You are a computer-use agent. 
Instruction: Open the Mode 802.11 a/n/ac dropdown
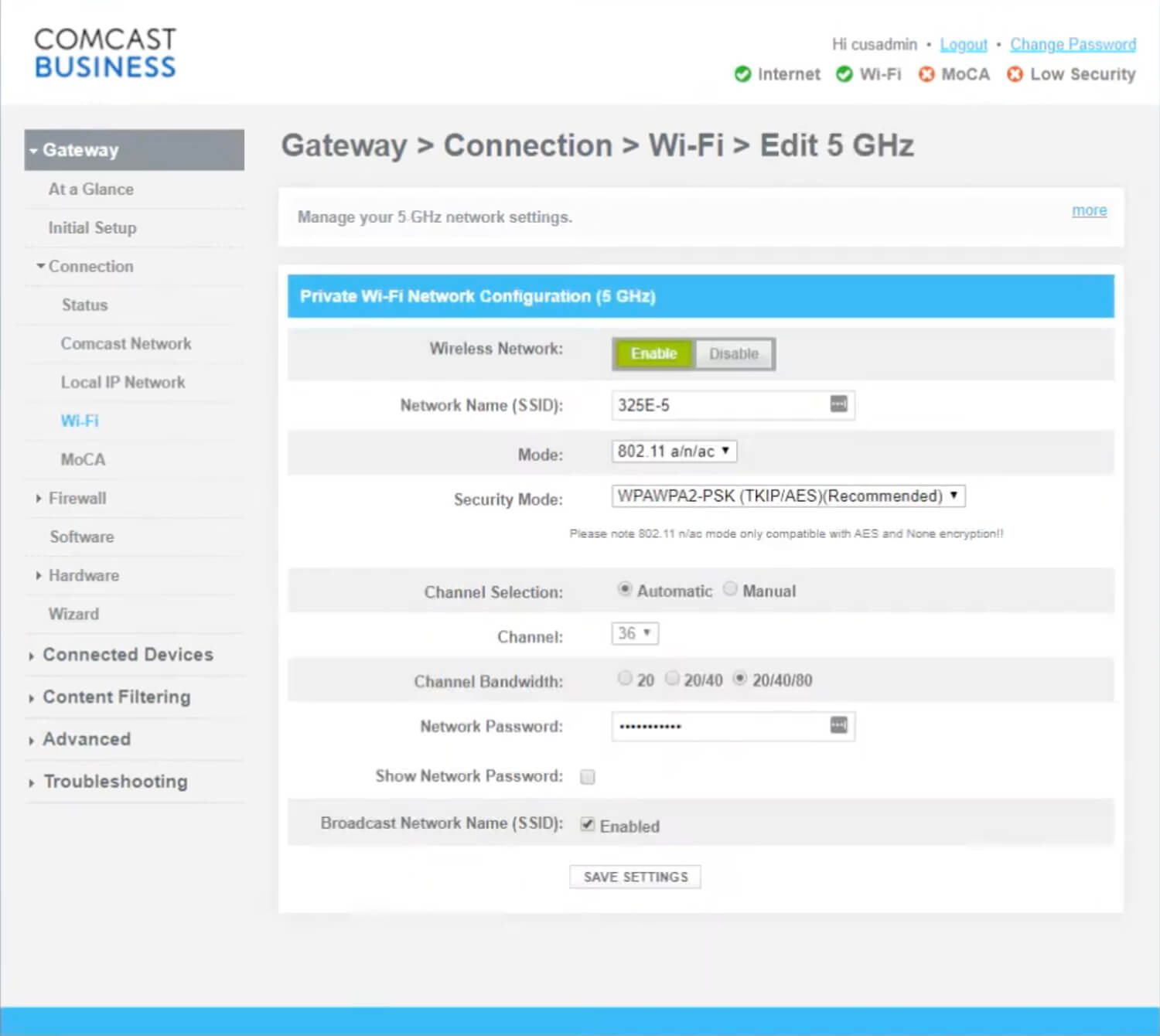(674, 452)
